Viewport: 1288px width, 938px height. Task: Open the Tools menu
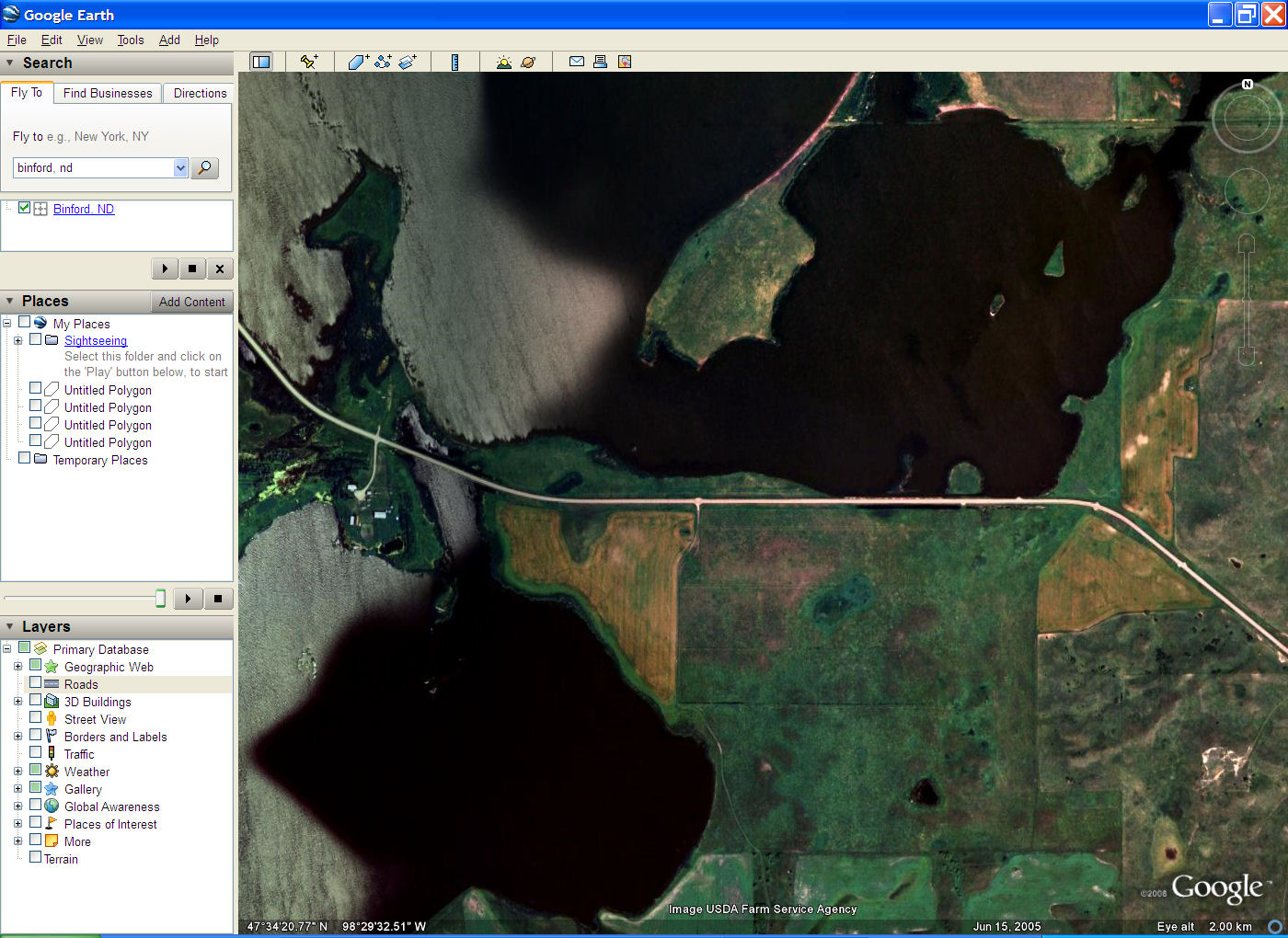131,40
